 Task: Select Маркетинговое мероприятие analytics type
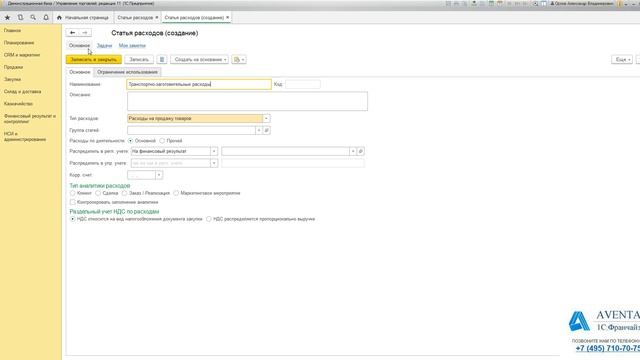[x=176, y=193]
